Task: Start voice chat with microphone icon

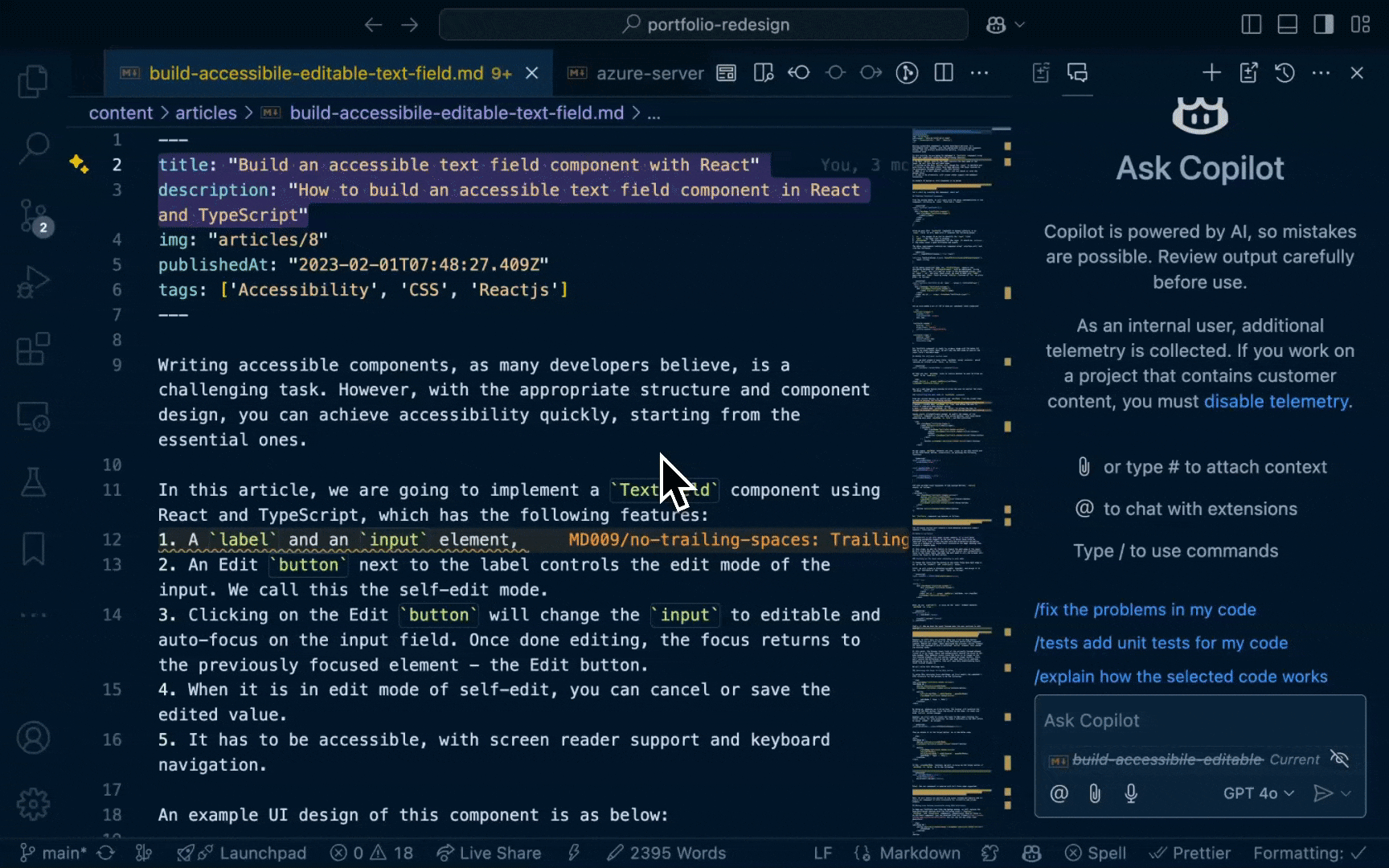Action: [1131, 794]
